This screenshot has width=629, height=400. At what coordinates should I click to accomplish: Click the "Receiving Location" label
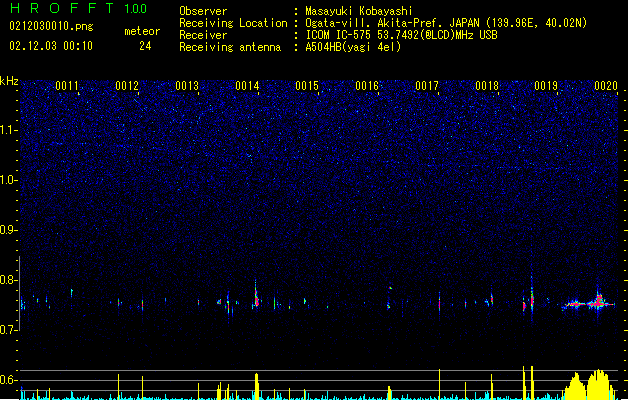233,23
